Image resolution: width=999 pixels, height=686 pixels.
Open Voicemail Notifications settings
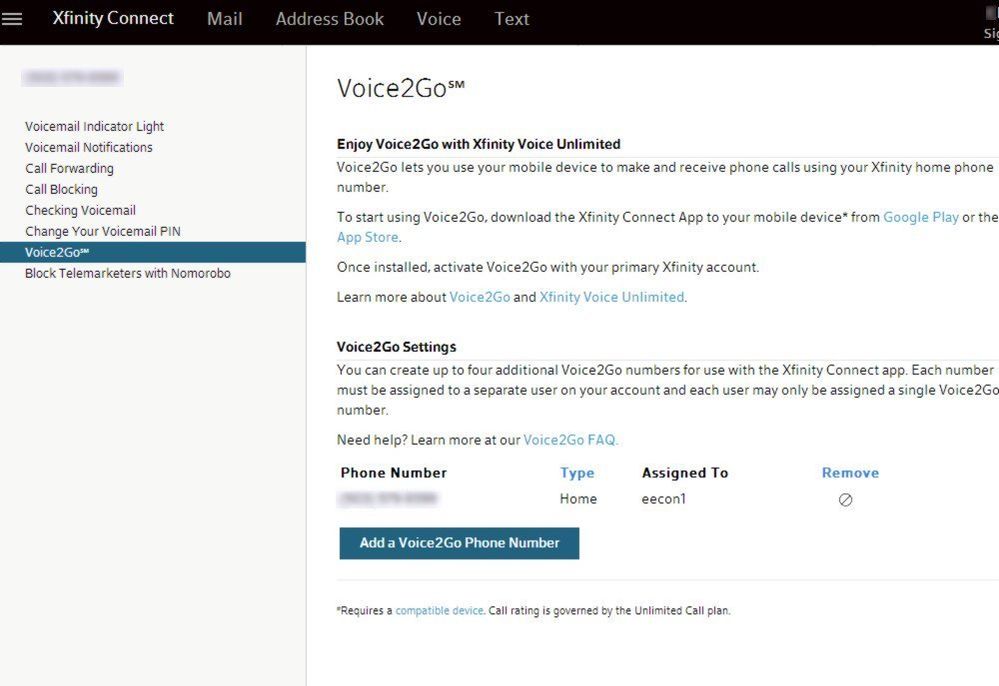coord(89,148)
